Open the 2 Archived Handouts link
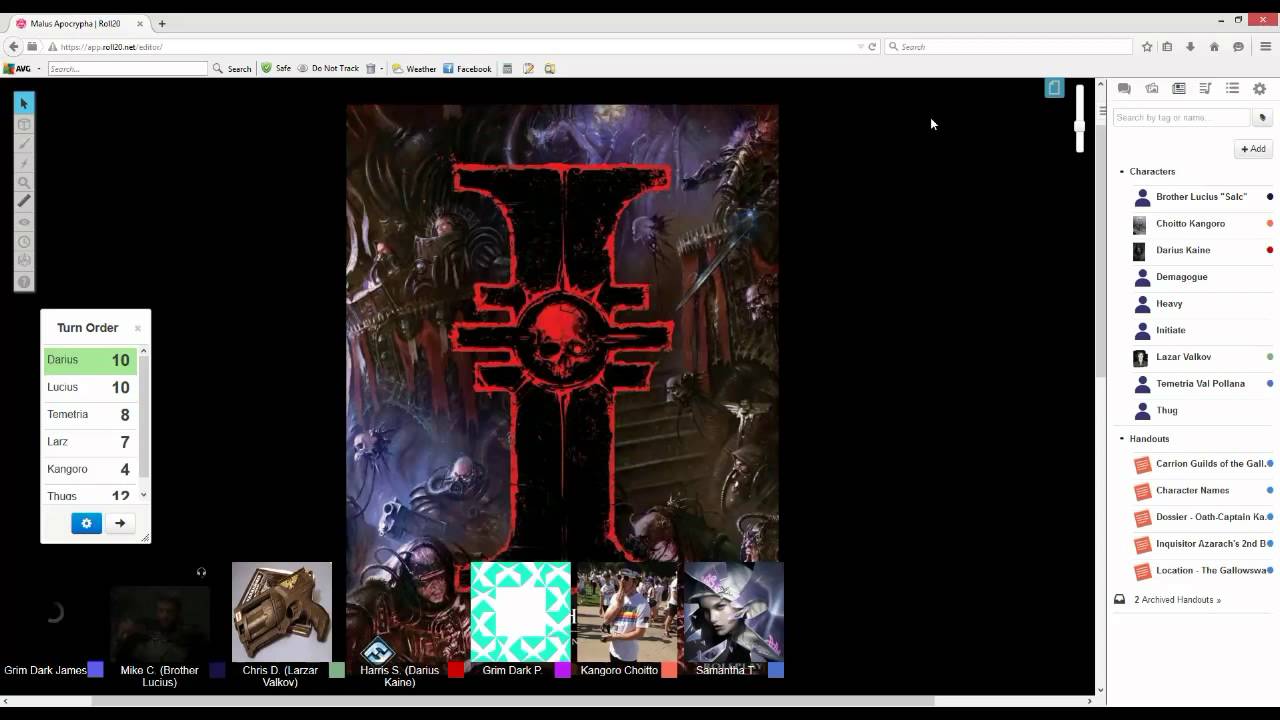1280x720 pixels. click(x=1177, y=600)
